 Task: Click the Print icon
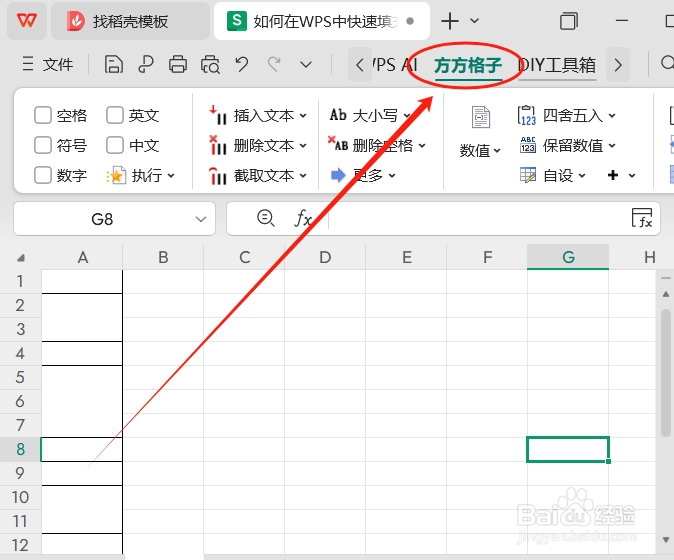[178, 64]
